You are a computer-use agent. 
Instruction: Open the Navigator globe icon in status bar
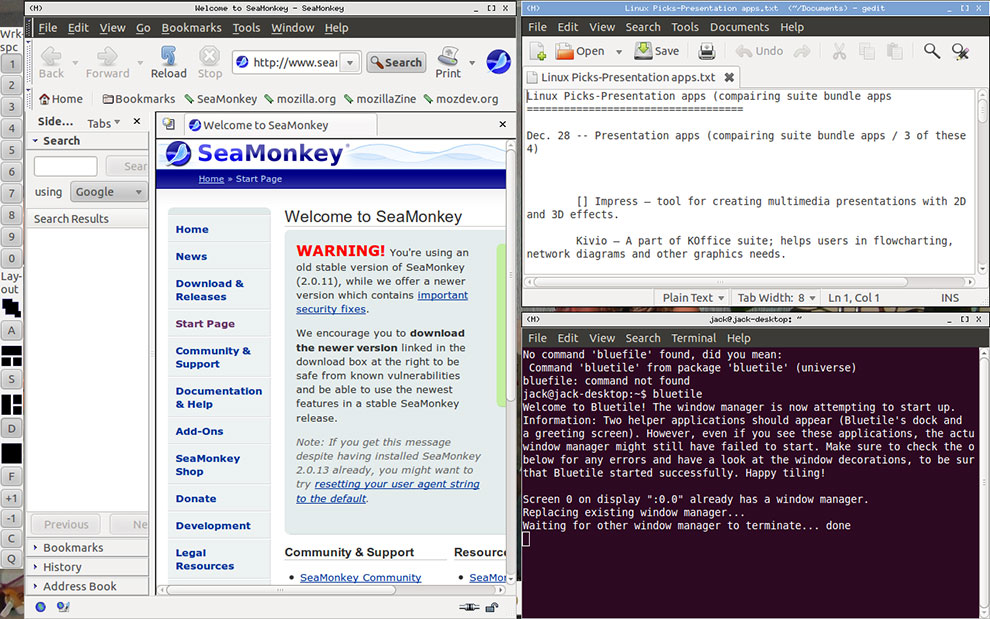[40, 607]
